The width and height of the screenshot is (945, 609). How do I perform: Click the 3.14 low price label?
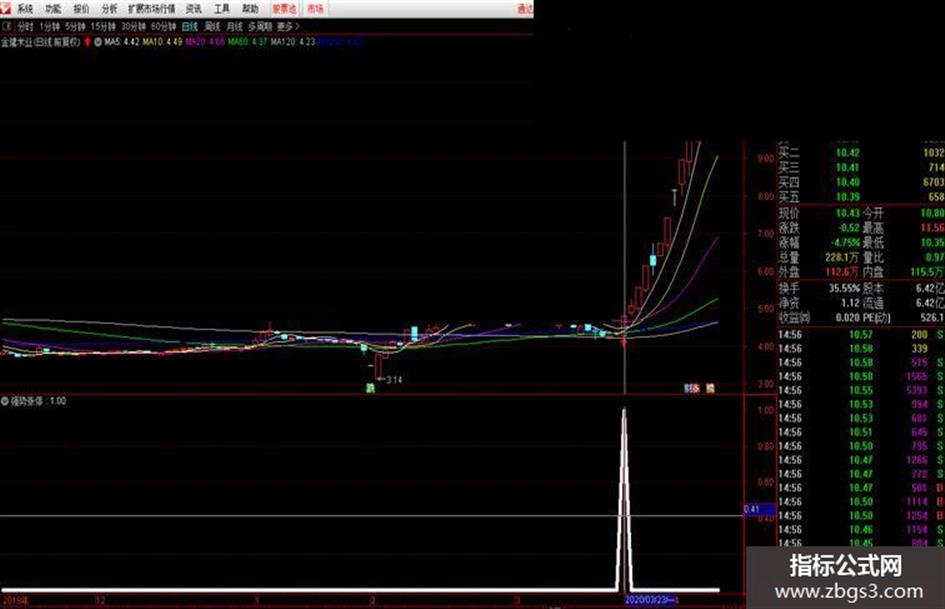394,379
